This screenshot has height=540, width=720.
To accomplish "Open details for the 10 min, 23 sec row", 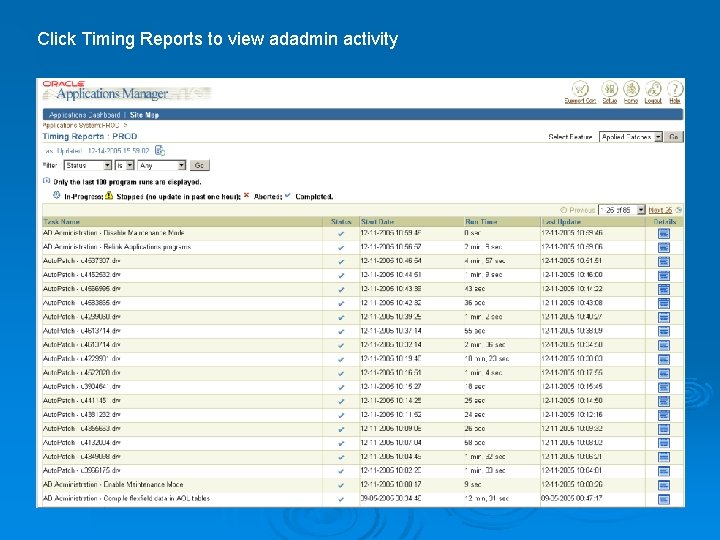I will (664, 359).
